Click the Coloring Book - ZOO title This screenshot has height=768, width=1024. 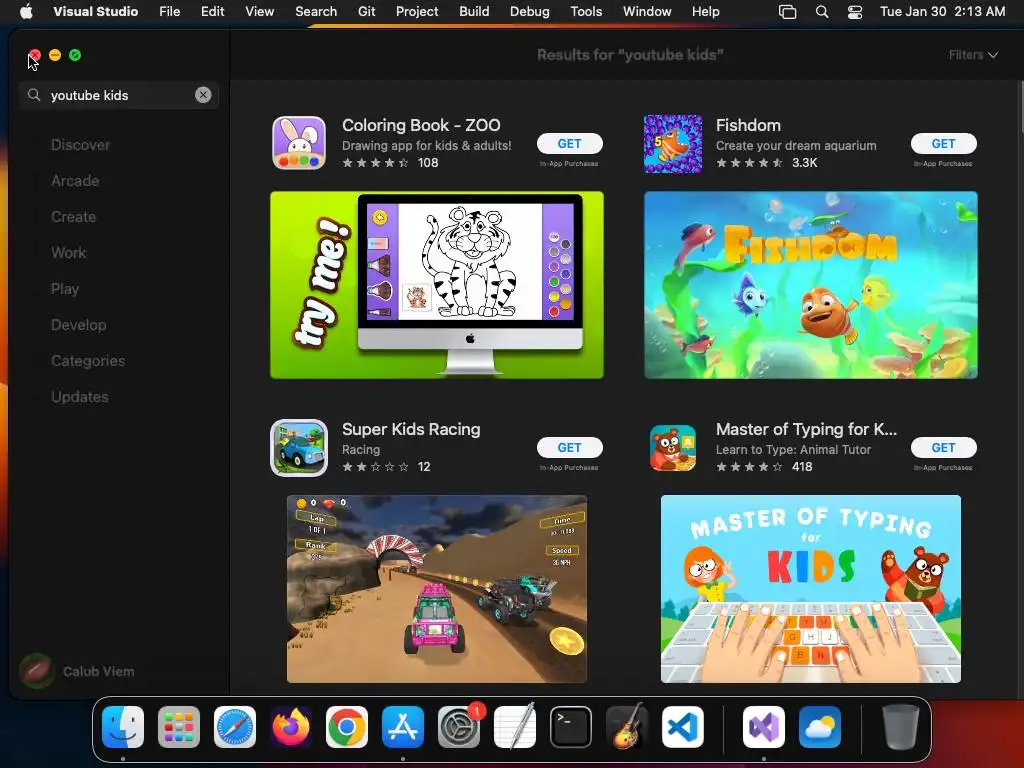coord(421,125)
